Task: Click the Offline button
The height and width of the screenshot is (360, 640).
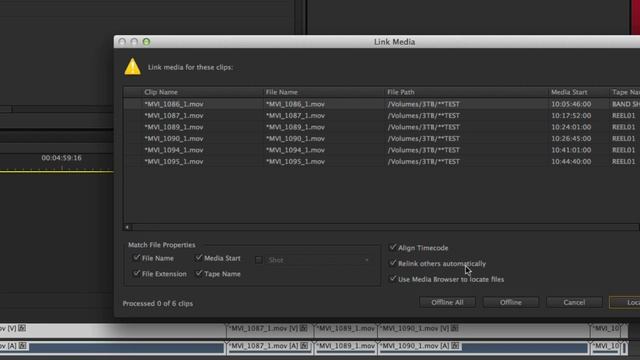Action: pos(511,302)
